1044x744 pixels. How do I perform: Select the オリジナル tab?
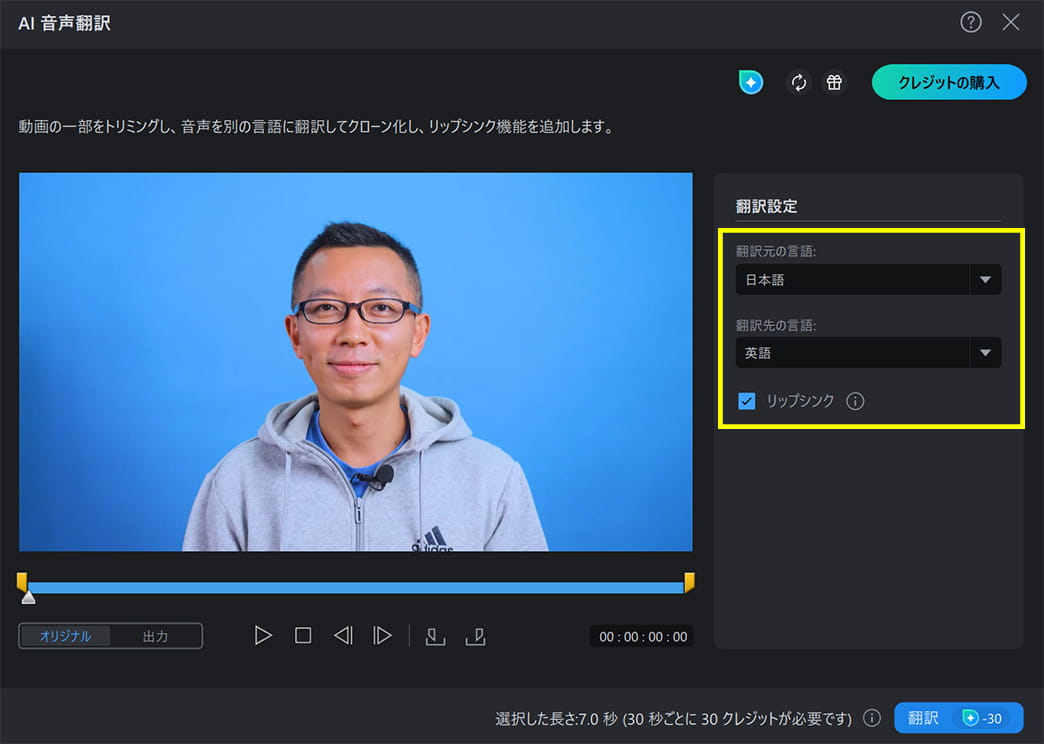pos(66,635)
